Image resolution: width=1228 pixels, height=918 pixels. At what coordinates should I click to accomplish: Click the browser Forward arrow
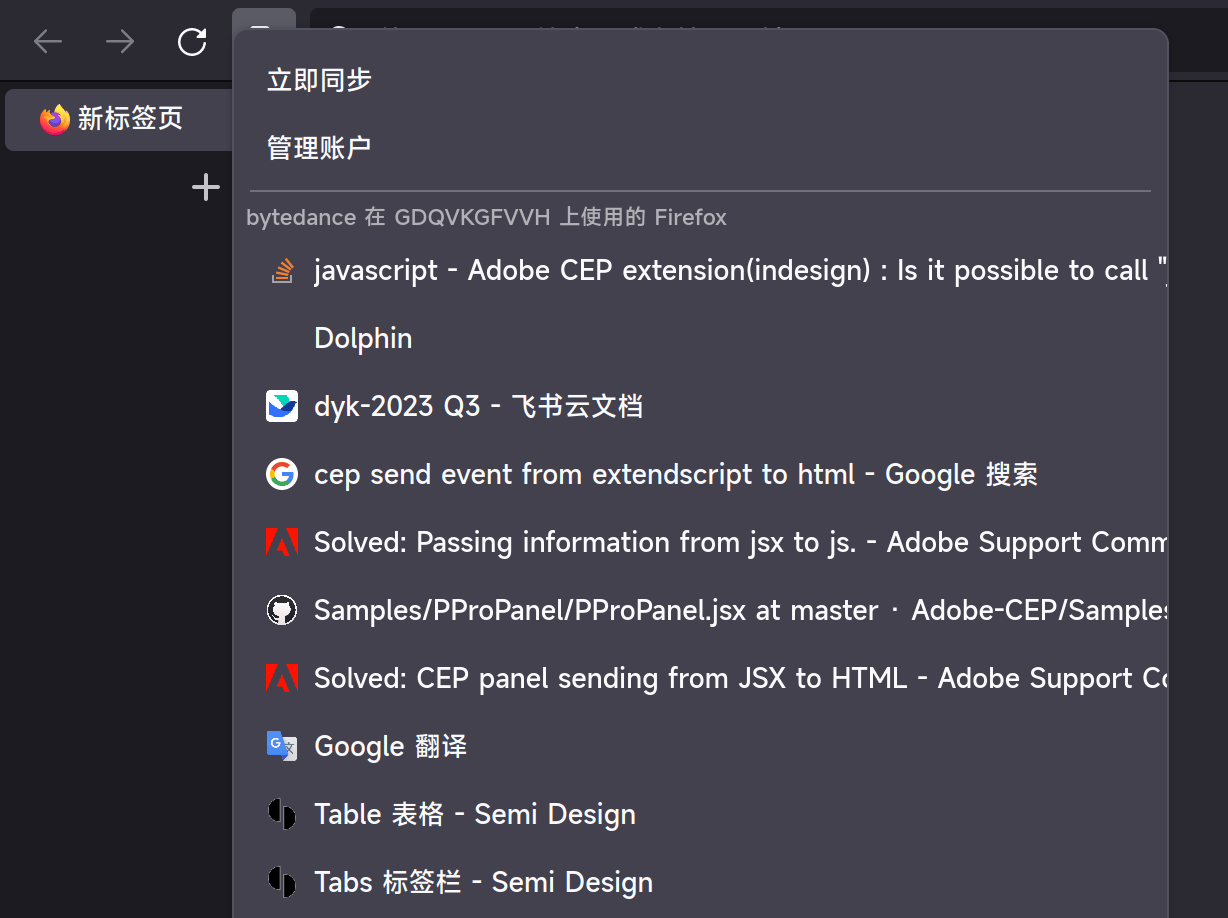pyautogui.click(x=120, y=41)
